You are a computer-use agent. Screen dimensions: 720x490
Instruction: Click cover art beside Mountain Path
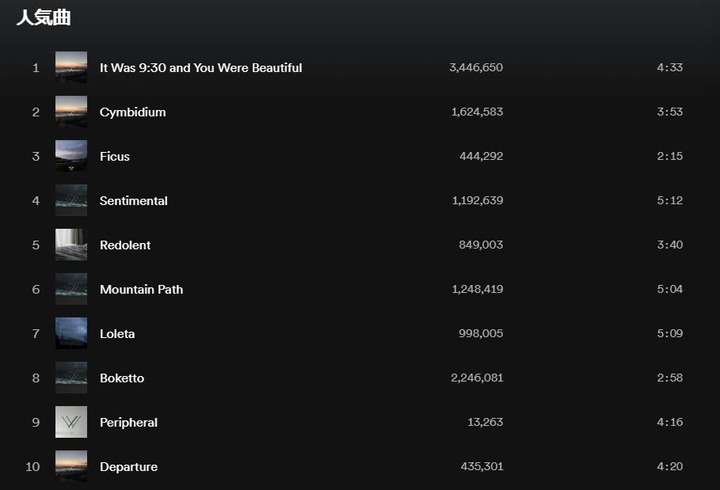(71, 289)
